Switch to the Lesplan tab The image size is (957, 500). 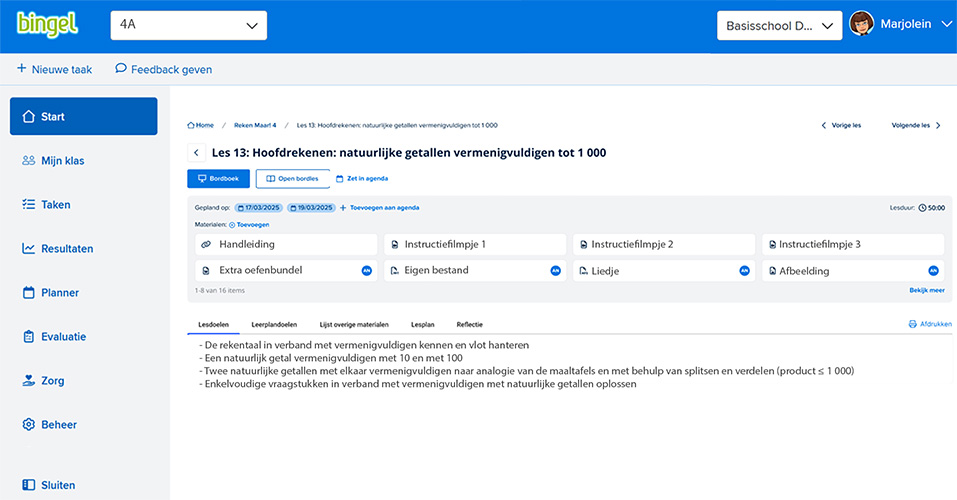(422, 324)
